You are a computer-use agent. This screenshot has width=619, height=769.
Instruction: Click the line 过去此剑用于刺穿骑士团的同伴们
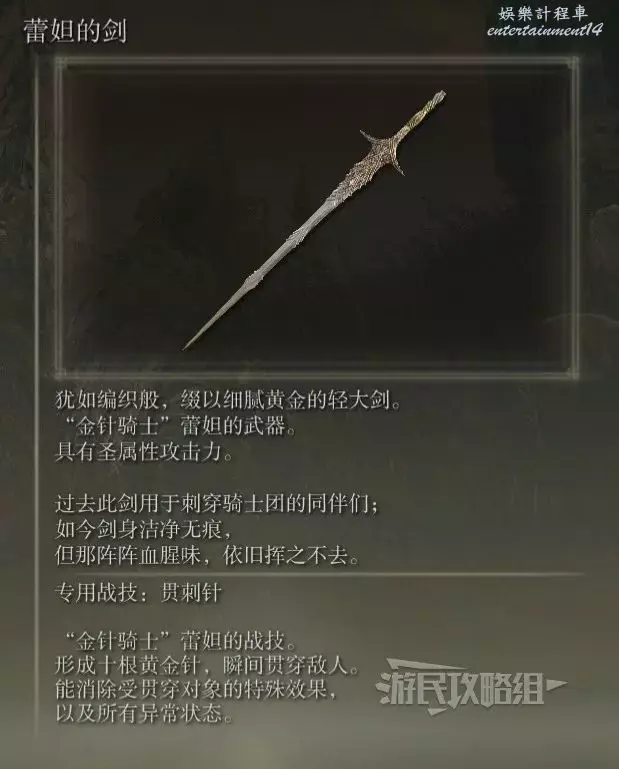(x=216, y=504)
